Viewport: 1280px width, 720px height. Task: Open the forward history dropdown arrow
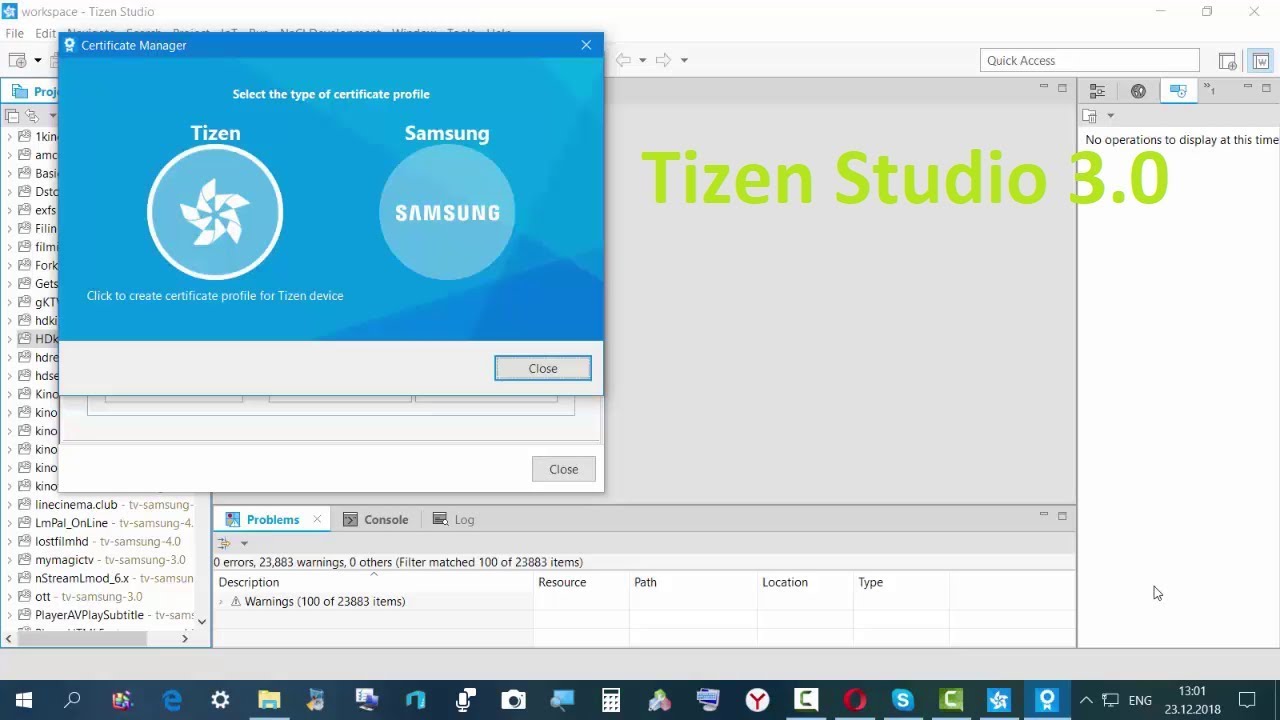(x=684, y=60)
